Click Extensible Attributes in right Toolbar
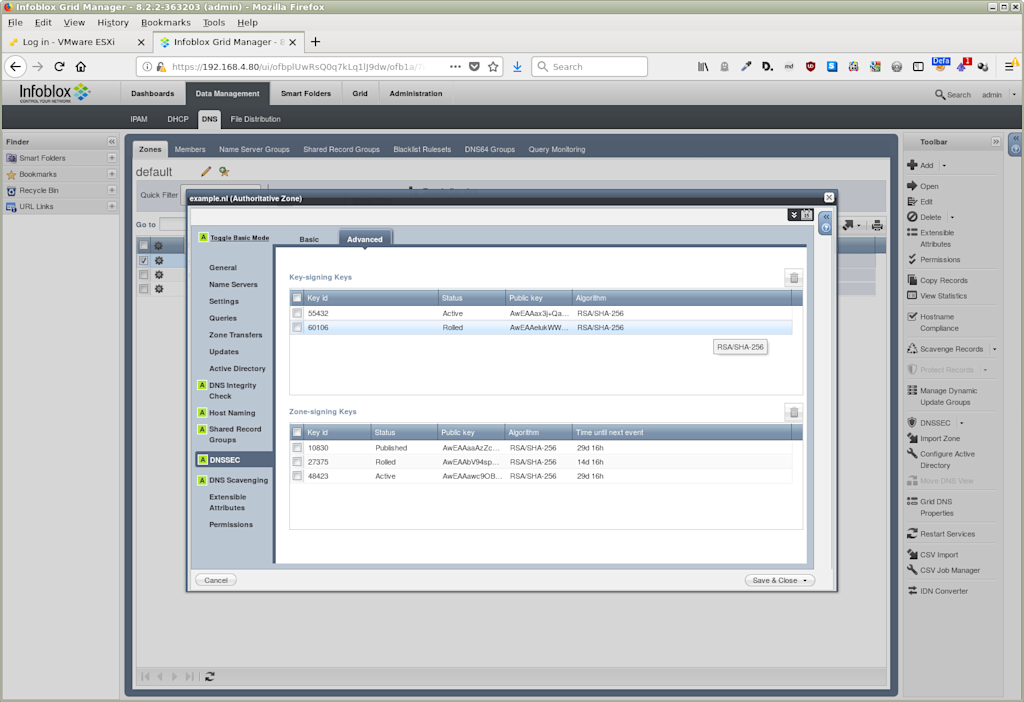The image size is (1024, 702). coord(936,238)
